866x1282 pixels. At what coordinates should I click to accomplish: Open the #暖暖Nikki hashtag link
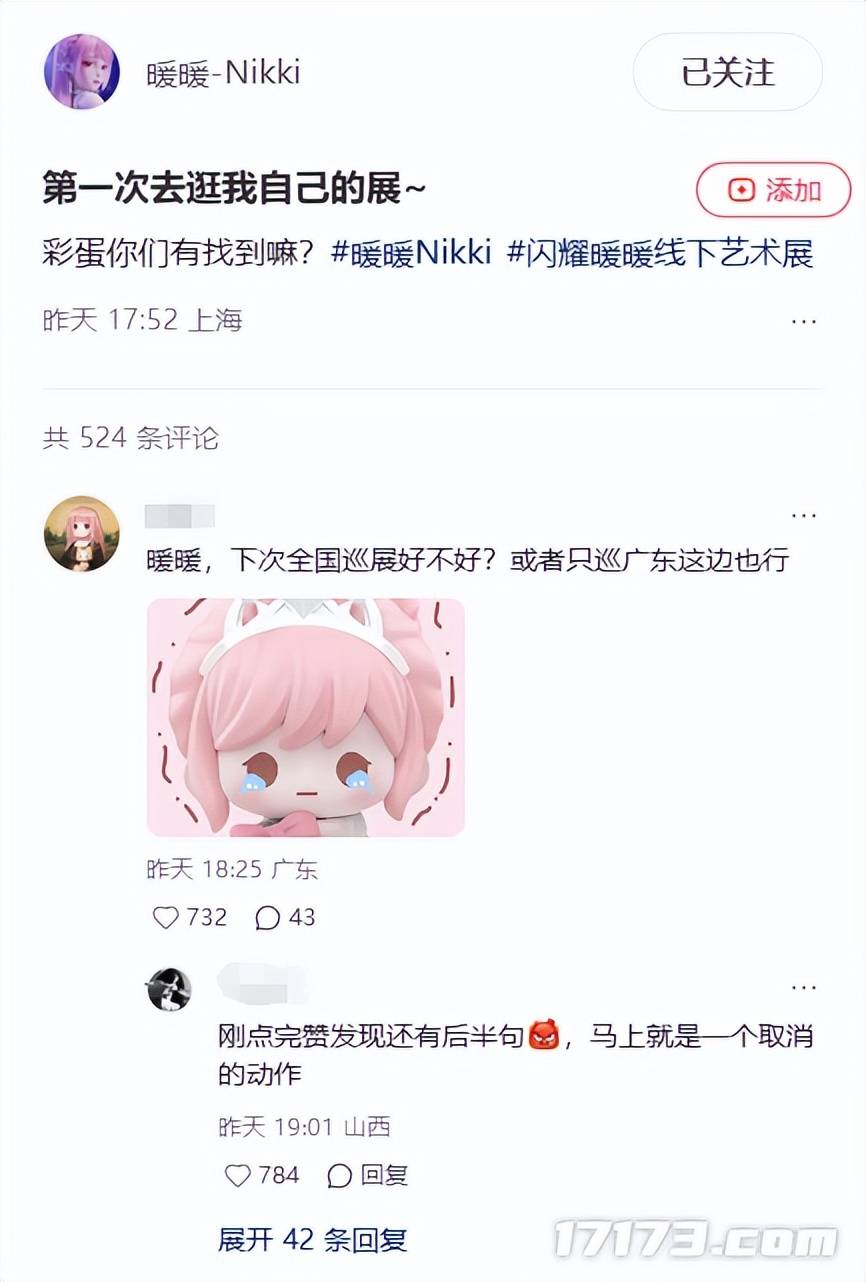[x=411, y=253]
